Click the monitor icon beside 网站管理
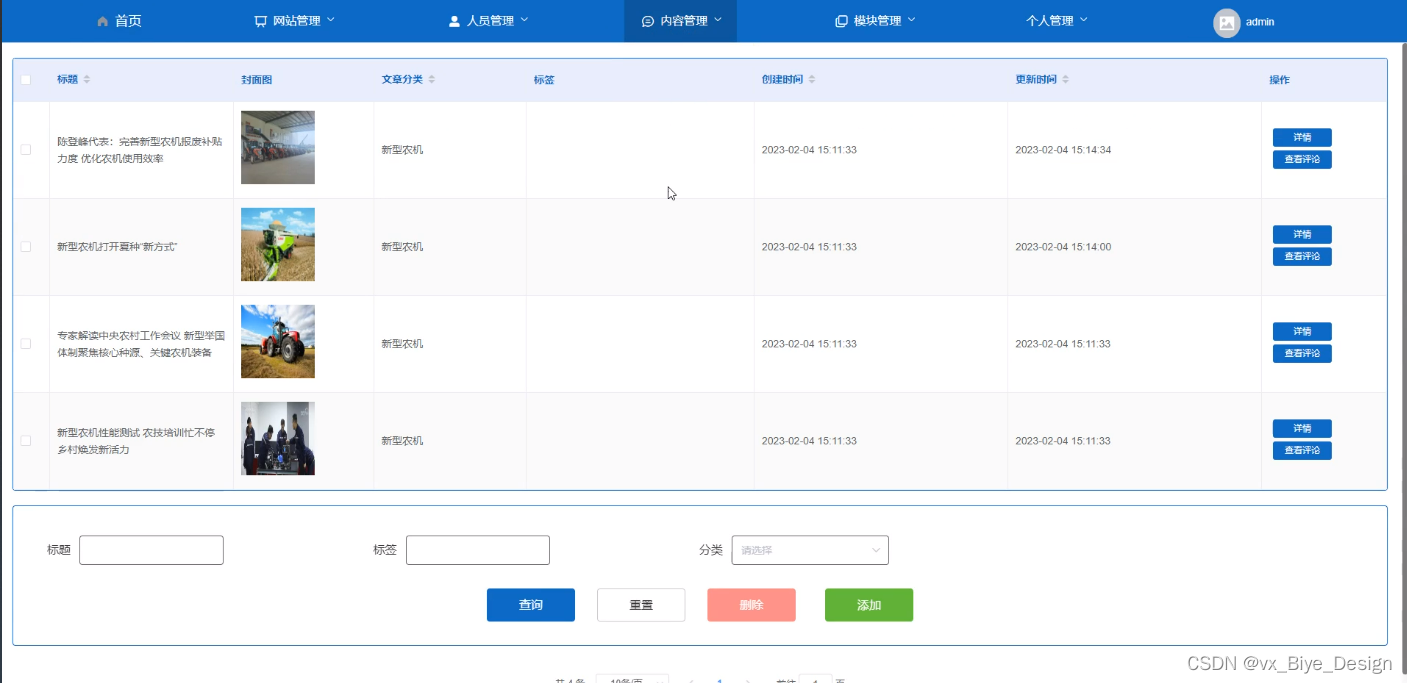The width and height of the screenshot is (1407, 683). (261, 21)
